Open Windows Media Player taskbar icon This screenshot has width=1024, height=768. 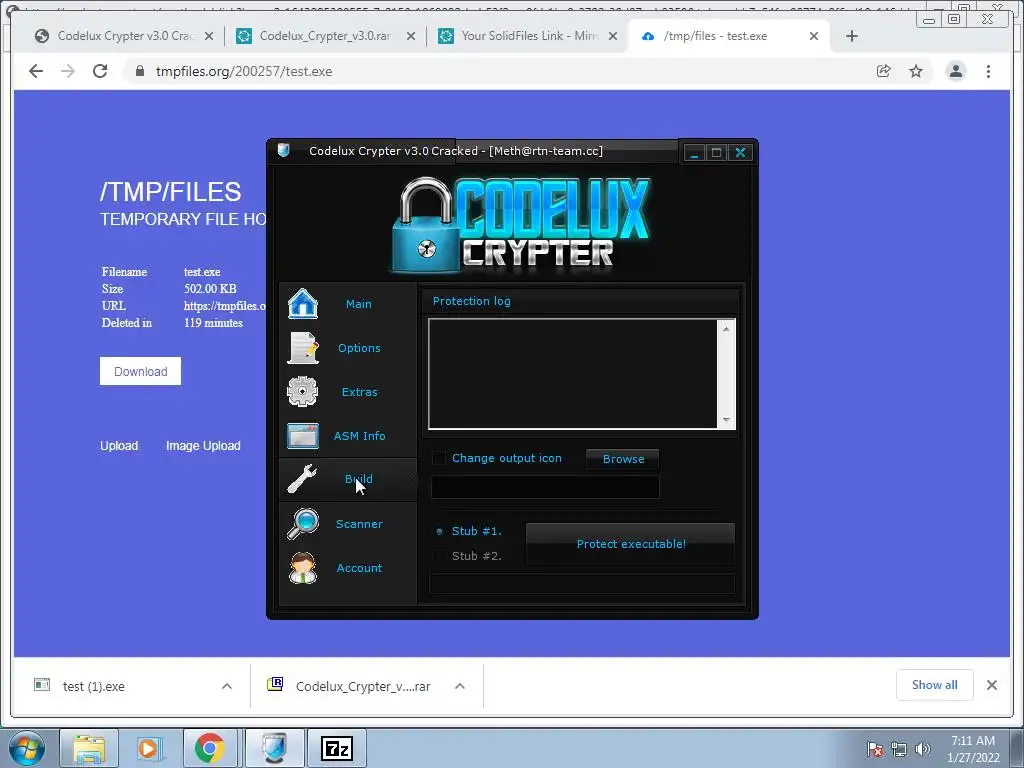click(x=149, y=748)
